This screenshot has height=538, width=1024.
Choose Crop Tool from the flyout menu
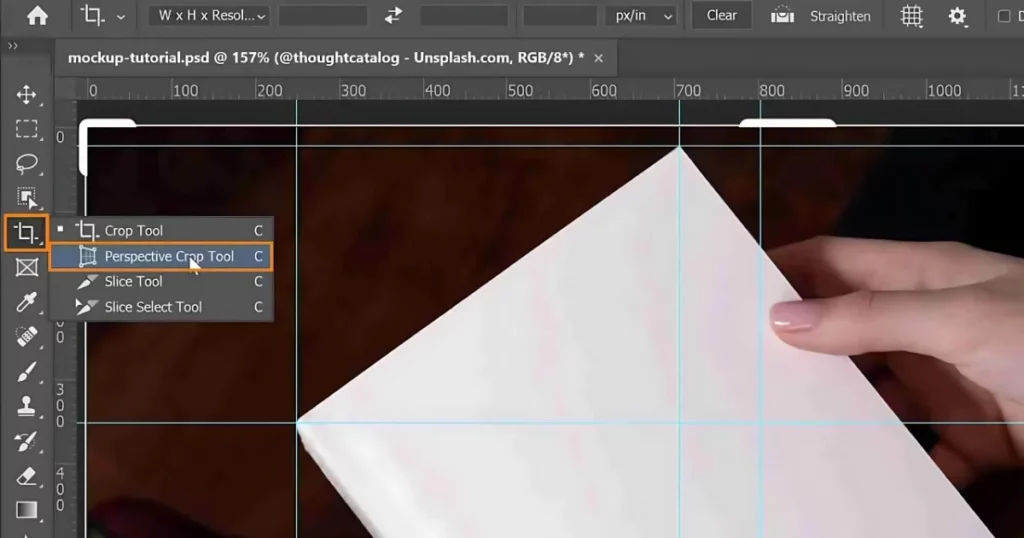click(x=161, y=230)
